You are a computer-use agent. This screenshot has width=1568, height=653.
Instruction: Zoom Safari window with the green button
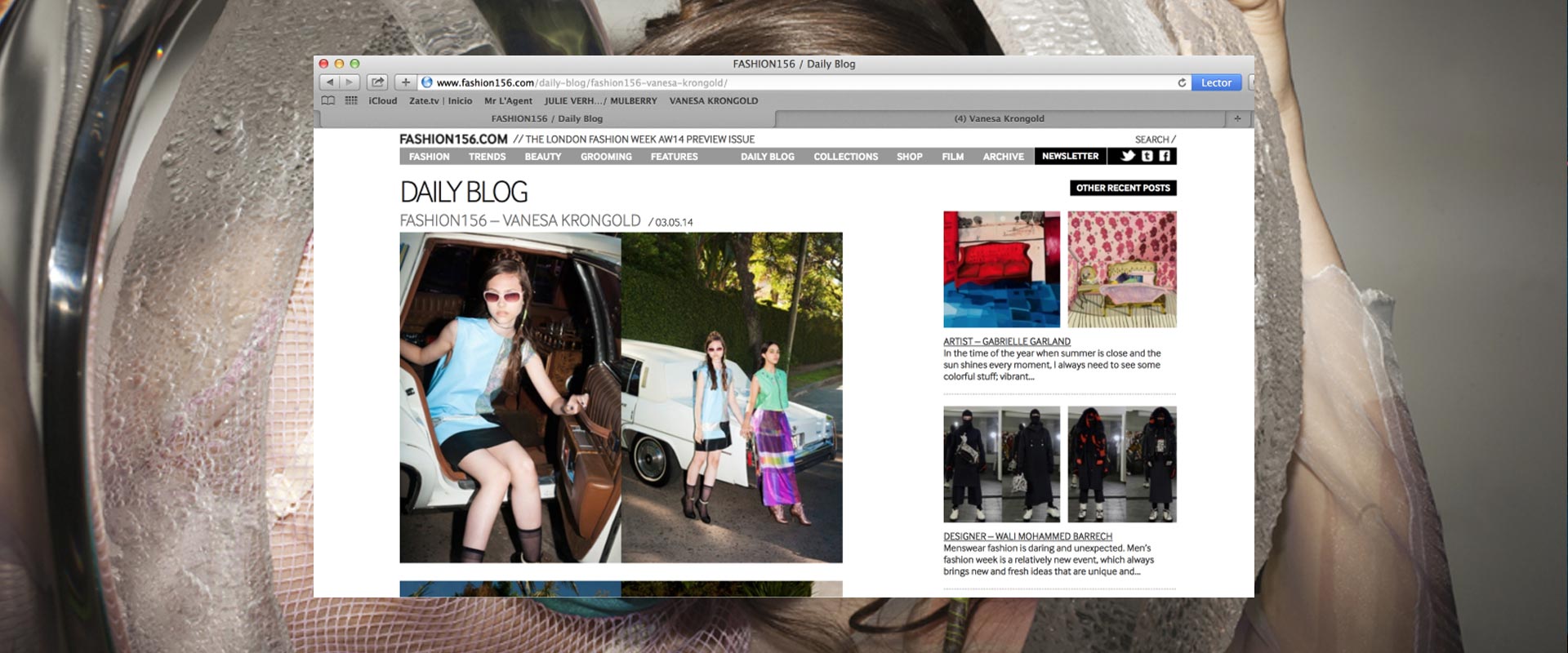tap(354, 64)
